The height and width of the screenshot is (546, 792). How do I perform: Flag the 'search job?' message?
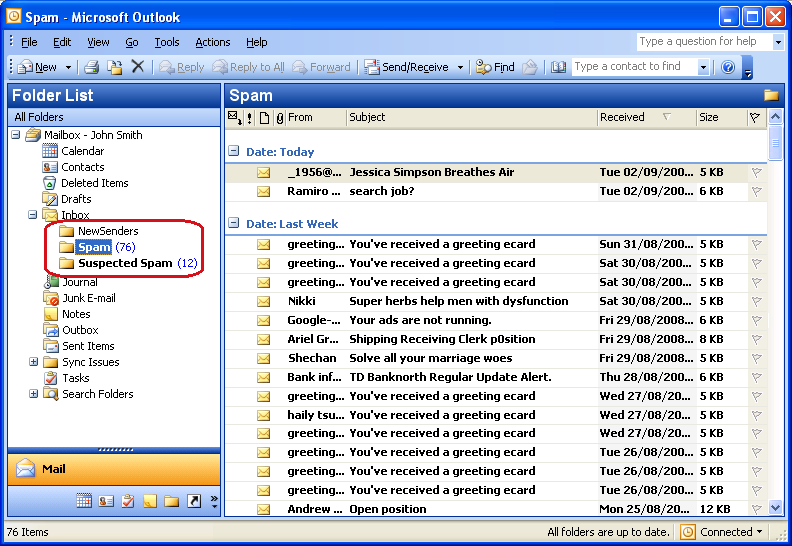point(756,191)
